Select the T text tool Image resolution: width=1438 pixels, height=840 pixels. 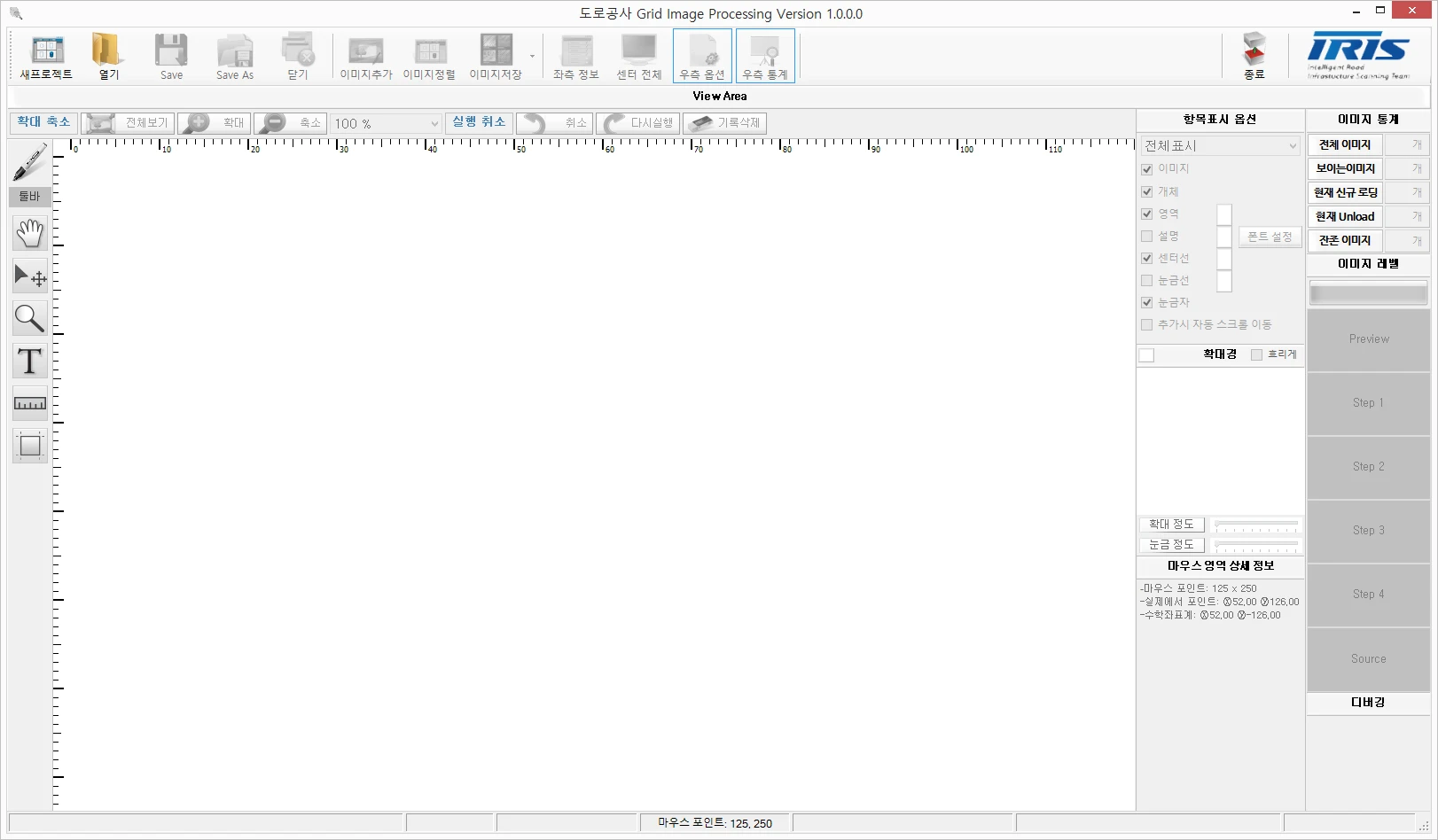[30, 361]
